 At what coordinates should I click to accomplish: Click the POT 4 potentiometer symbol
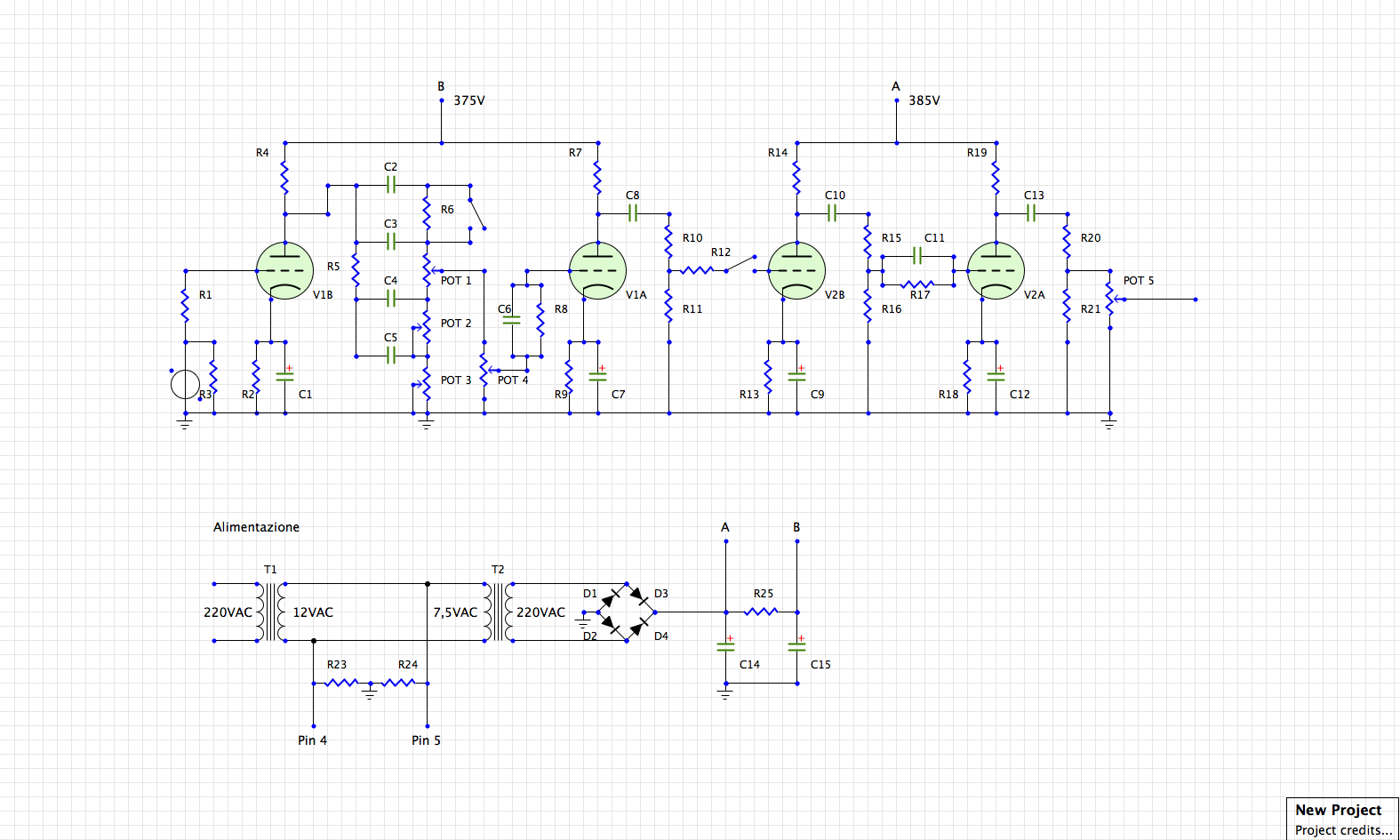click(x=484, y=370)
